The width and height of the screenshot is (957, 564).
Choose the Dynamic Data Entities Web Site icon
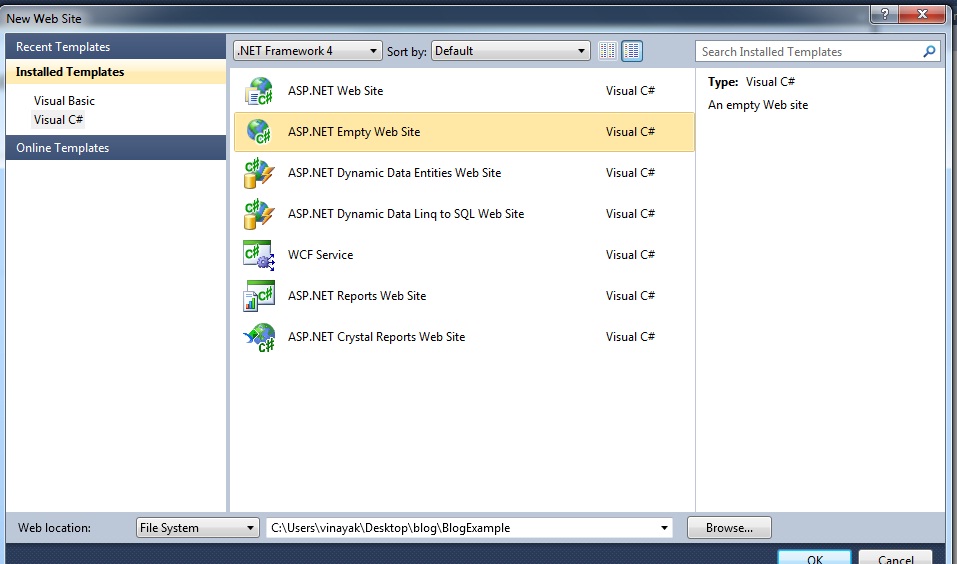click(x=259, y=173)
